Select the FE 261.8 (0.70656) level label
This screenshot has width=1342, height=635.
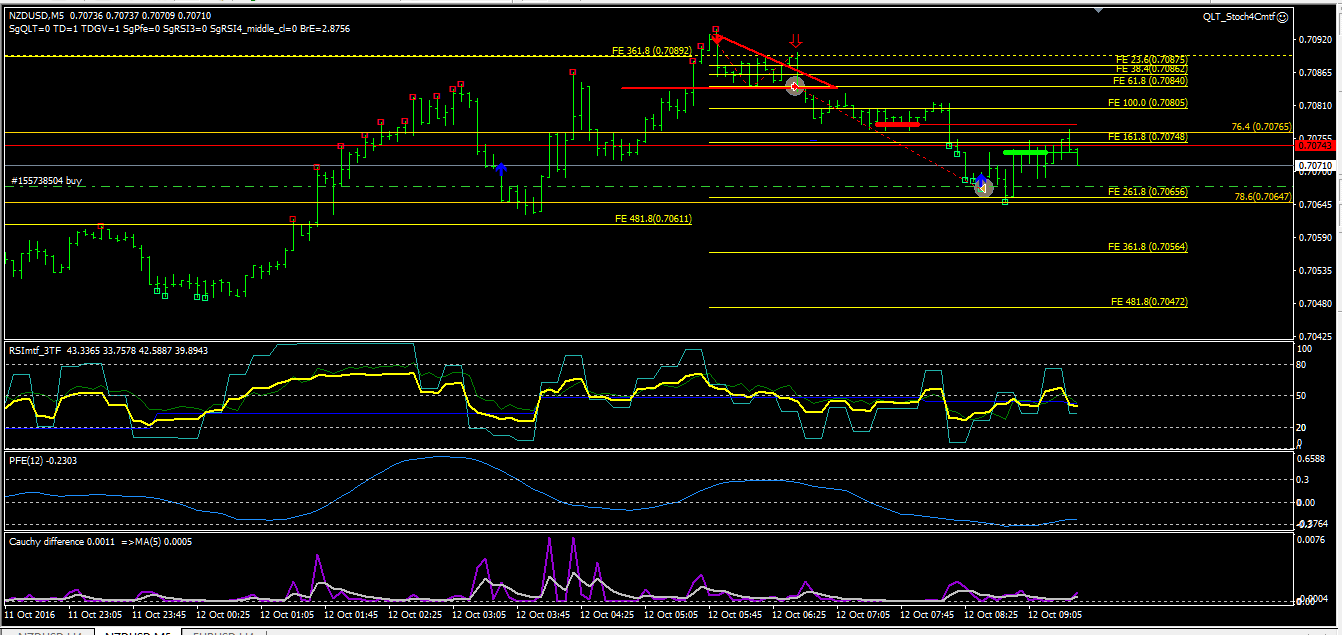[x=1148, y=191]
